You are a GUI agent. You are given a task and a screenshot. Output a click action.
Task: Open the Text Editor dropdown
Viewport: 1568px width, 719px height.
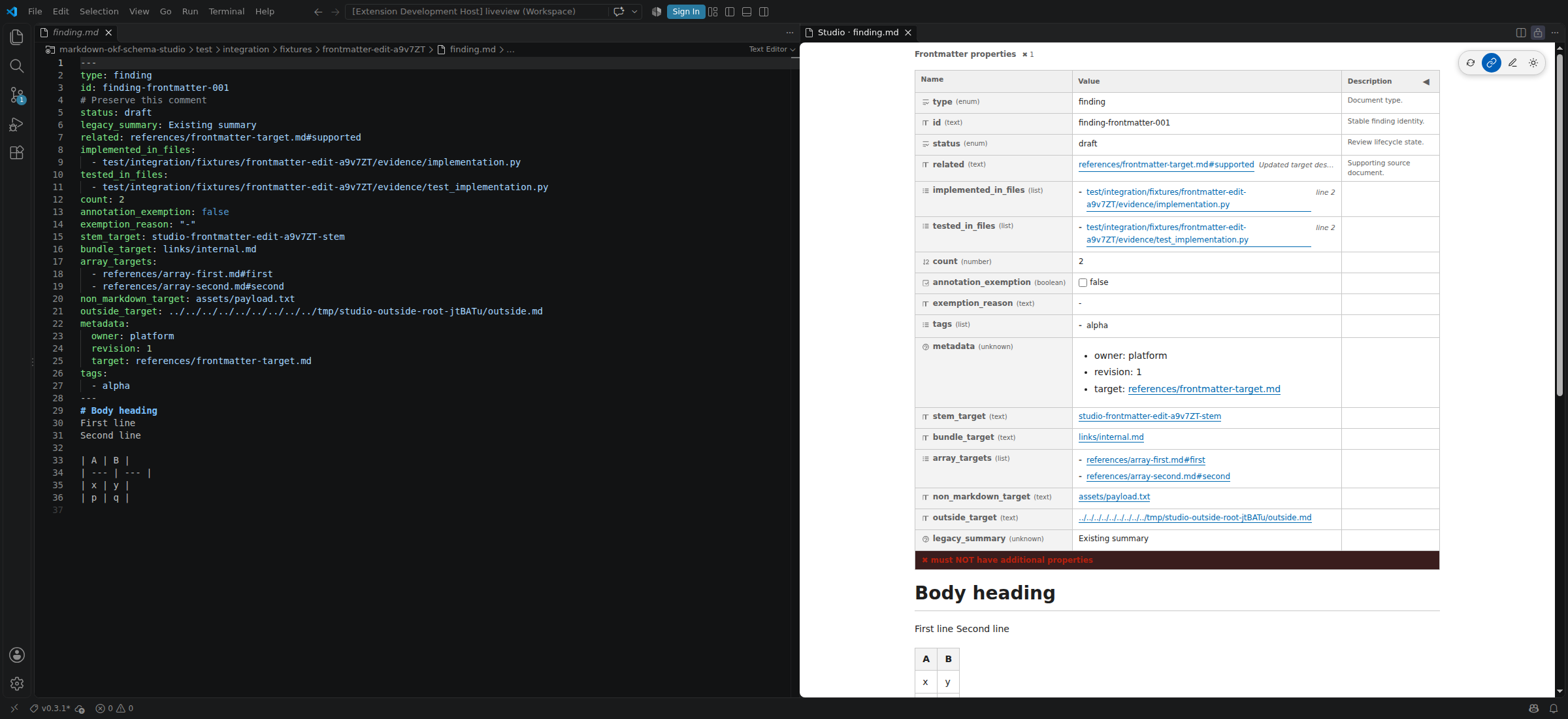(772, 49)
